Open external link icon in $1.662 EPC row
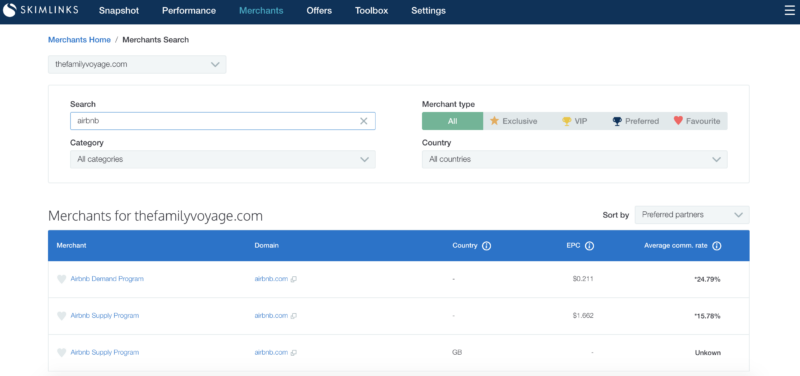 click(294, 316)
